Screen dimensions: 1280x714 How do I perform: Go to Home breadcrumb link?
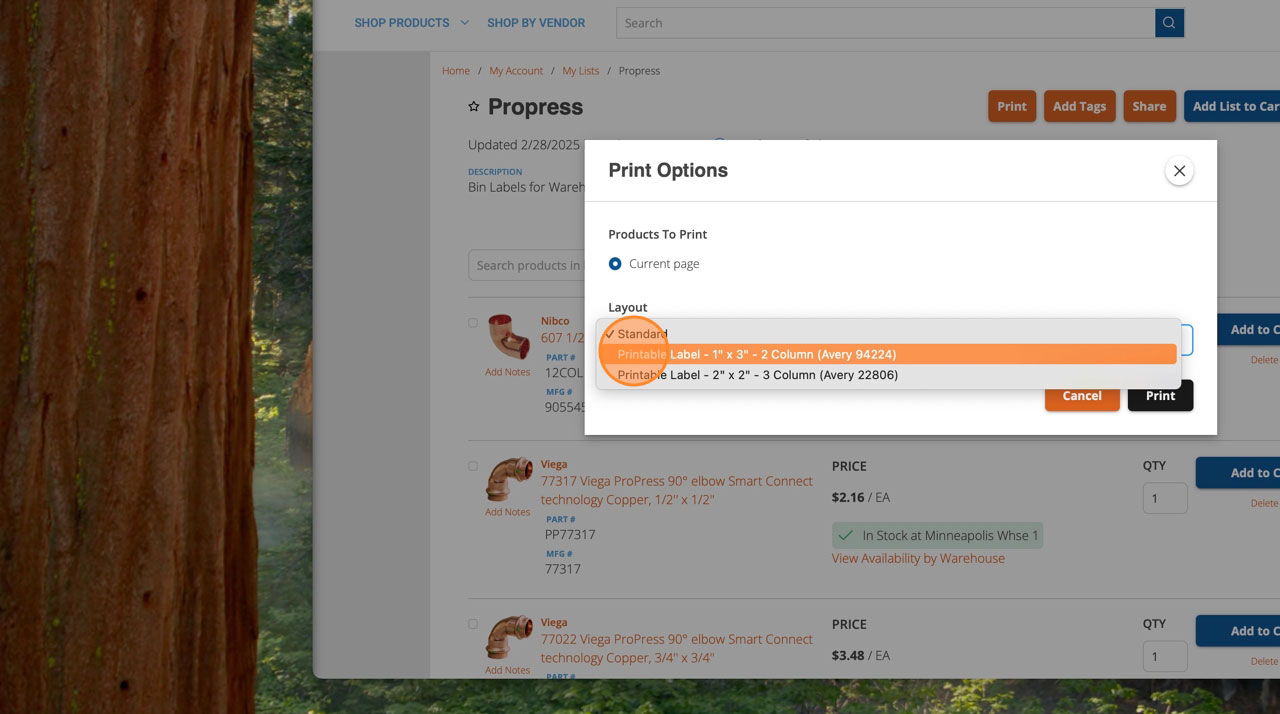click(x=456, y=71)
